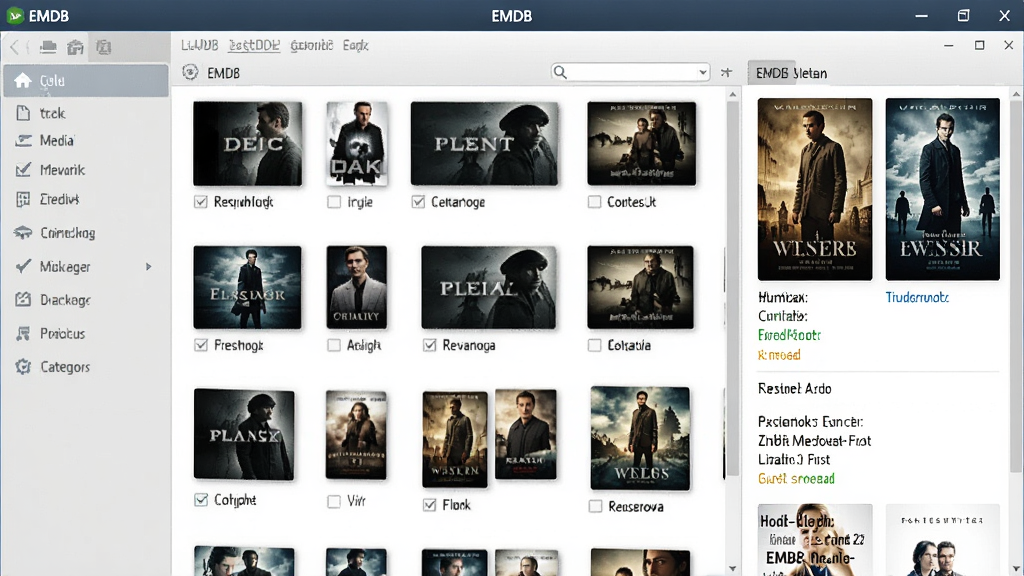Check the Irgie checkbox

tap(334, 202)
